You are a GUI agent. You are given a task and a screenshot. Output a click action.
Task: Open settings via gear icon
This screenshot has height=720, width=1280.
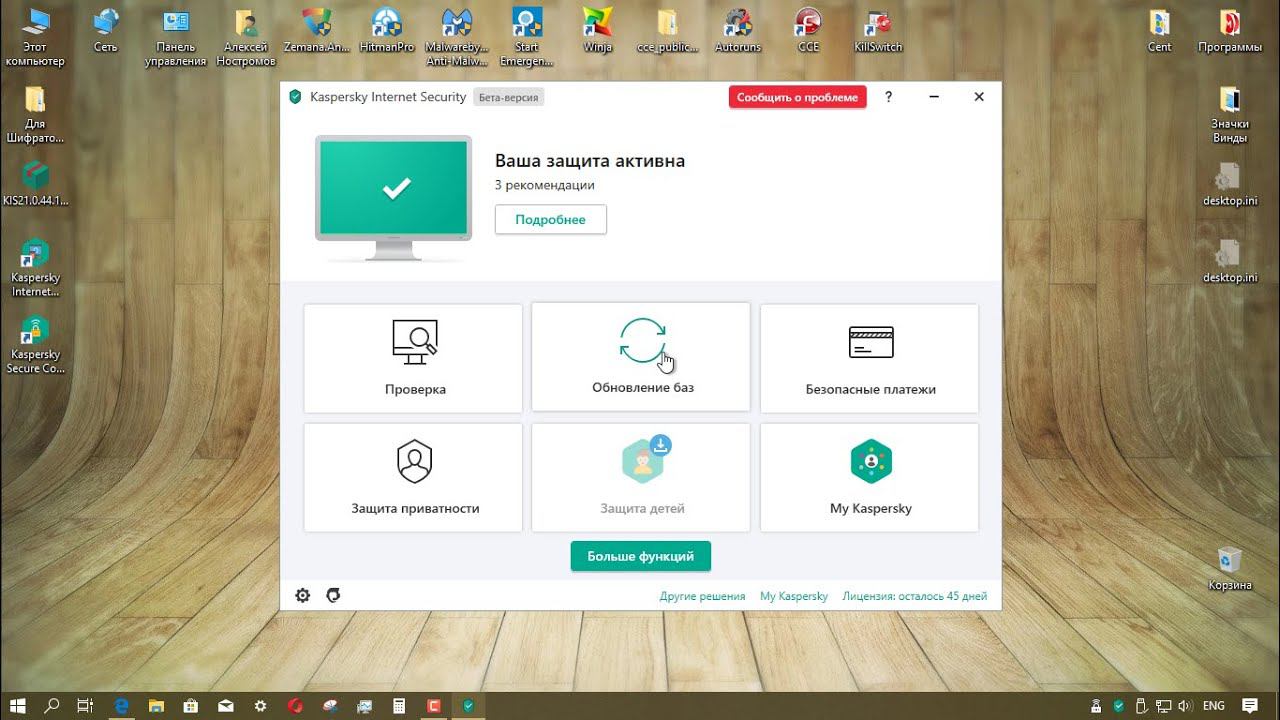[303, 595]
